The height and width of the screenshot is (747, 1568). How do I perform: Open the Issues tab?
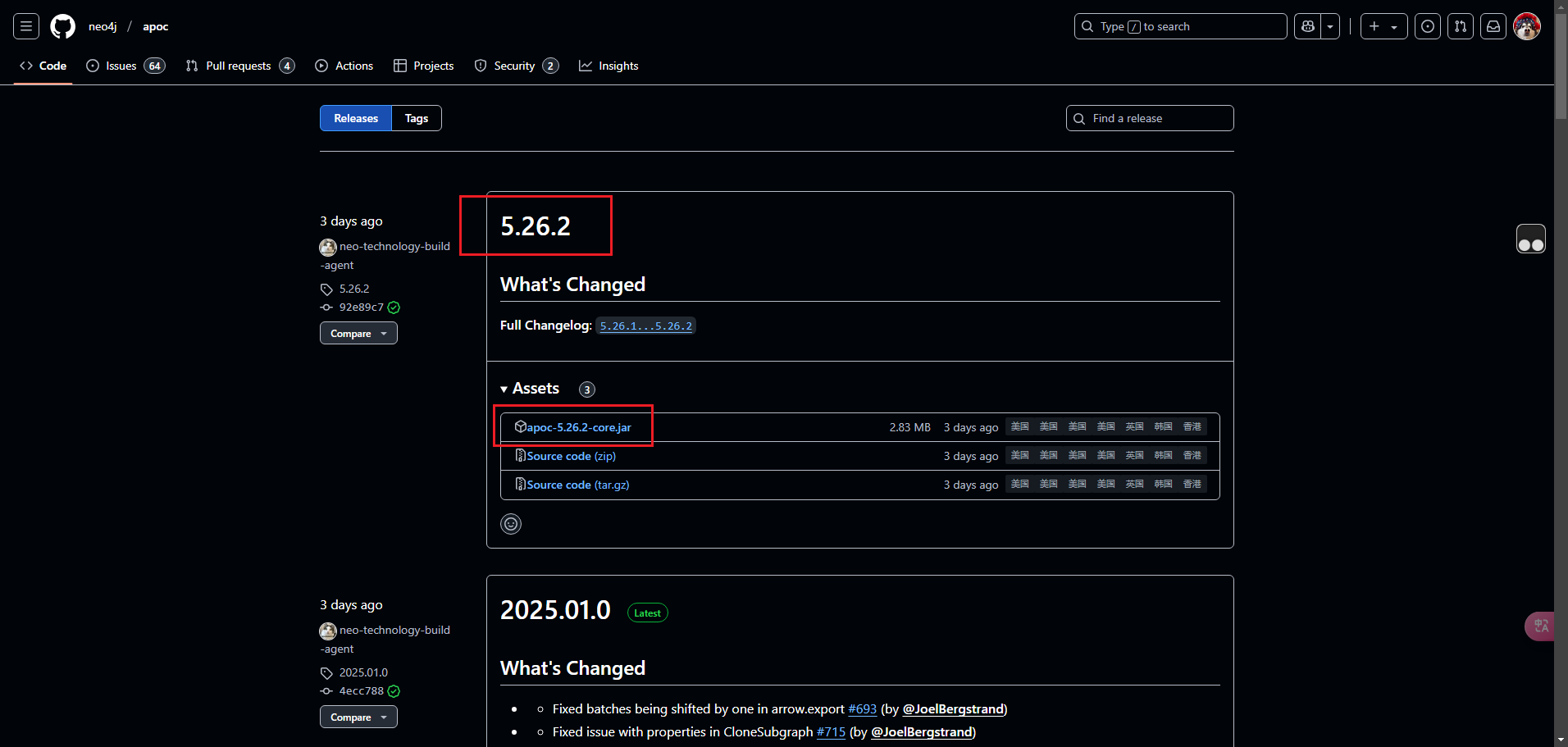click(125, 66)
